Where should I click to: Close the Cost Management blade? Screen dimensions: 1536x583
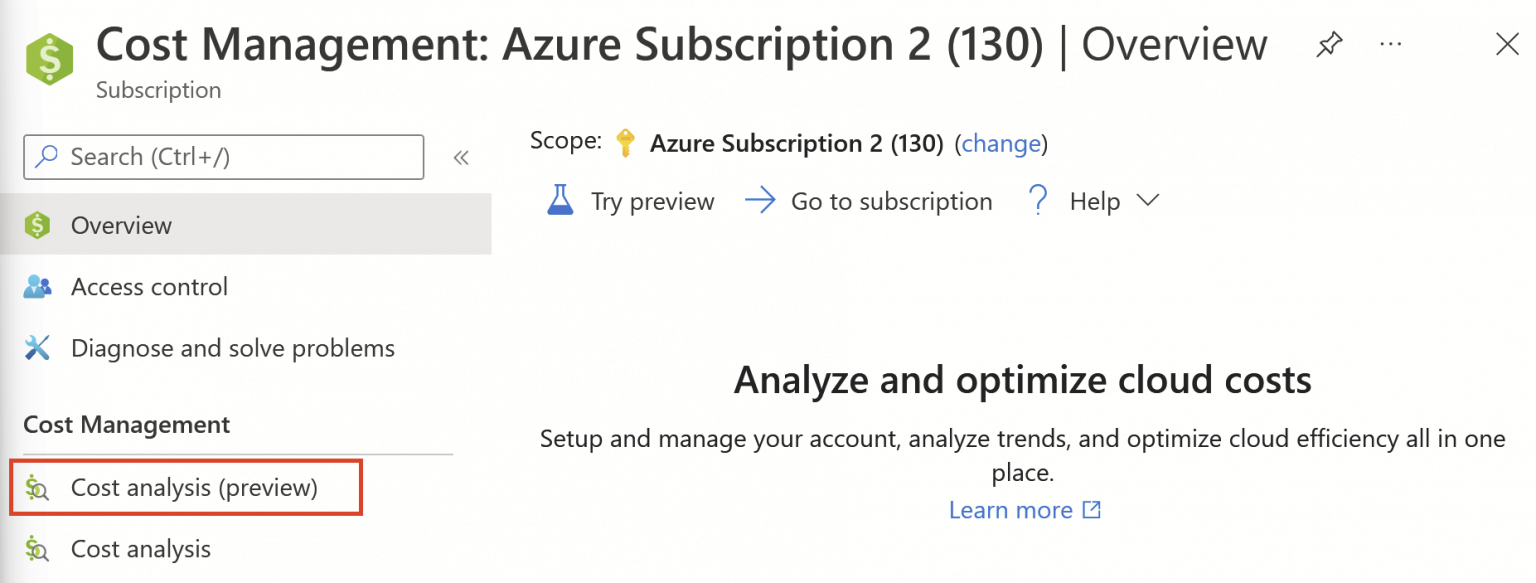(1507, 44)
